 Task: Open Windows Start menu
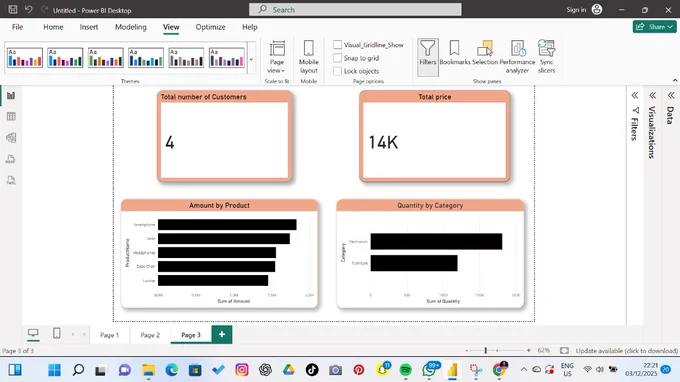55,369
